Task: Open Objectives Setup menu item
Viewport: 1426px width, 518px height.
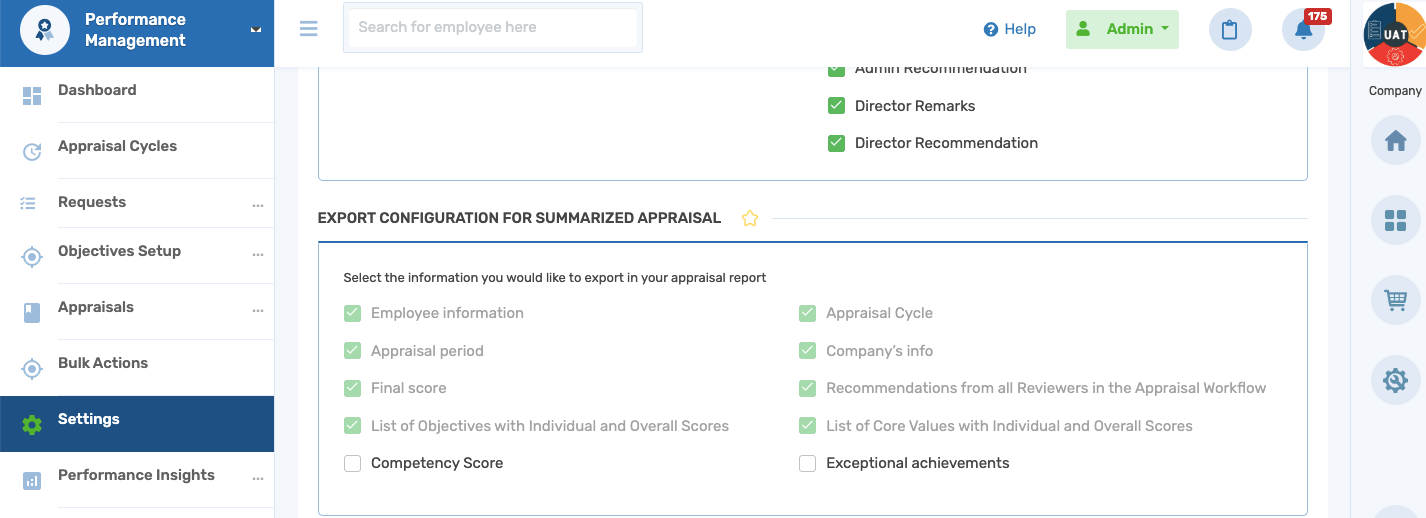Action: (x=137, y=255)
